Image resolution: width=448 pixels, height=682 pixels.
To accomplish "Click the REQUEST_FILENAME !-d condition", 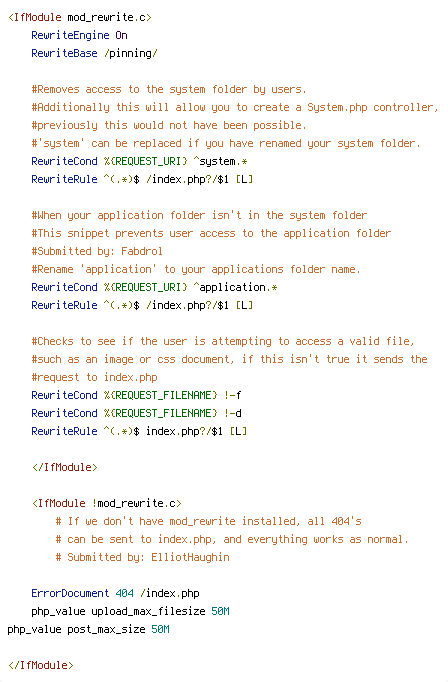I will (137, 413).
